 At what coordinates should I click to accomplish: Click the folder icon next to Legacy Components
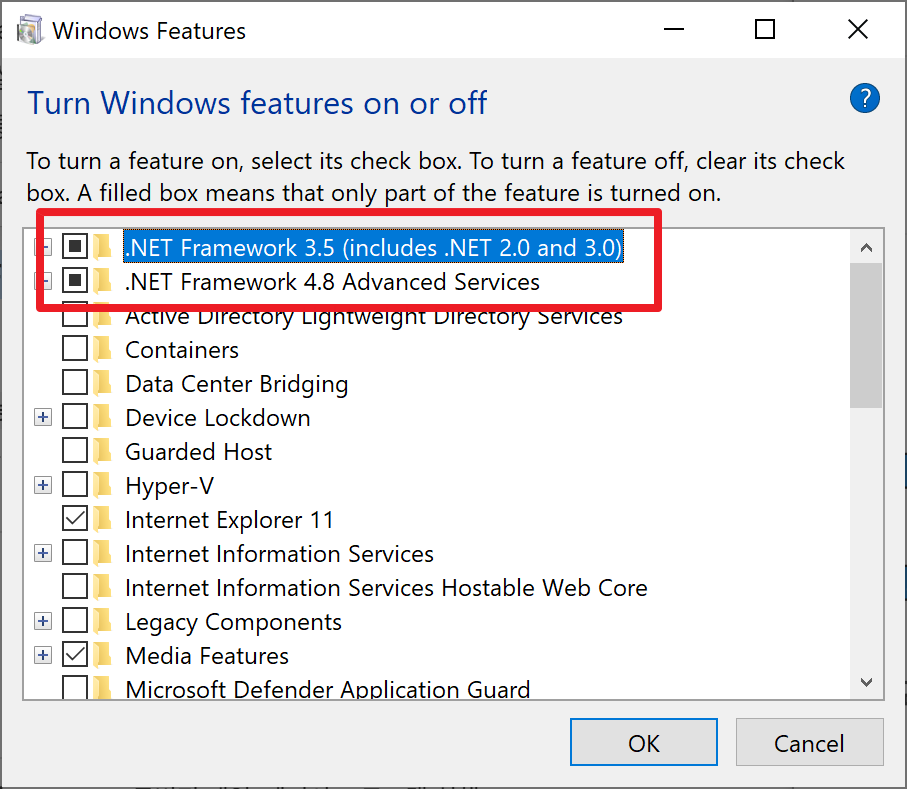pos(104,621)
